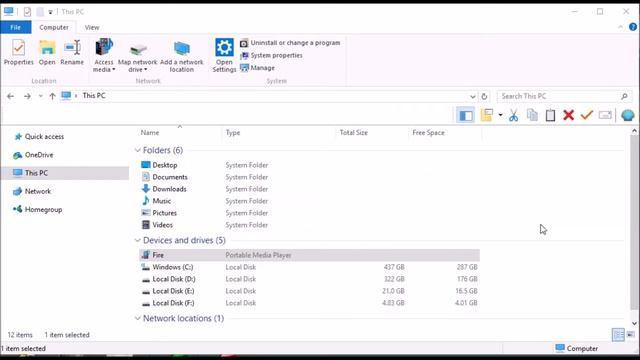Click the red X Delete icon
Screen dimensions: 640x360
point(569,116)
